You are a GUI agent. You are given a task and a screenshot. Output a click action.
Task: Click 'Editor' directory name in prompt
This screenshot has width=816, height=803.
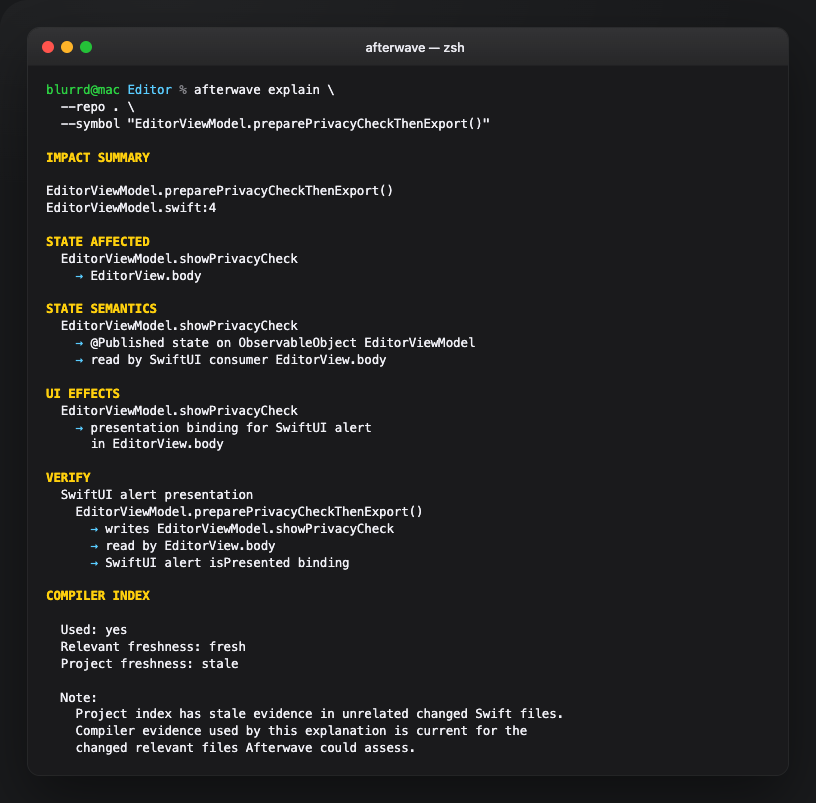point(149,90)
